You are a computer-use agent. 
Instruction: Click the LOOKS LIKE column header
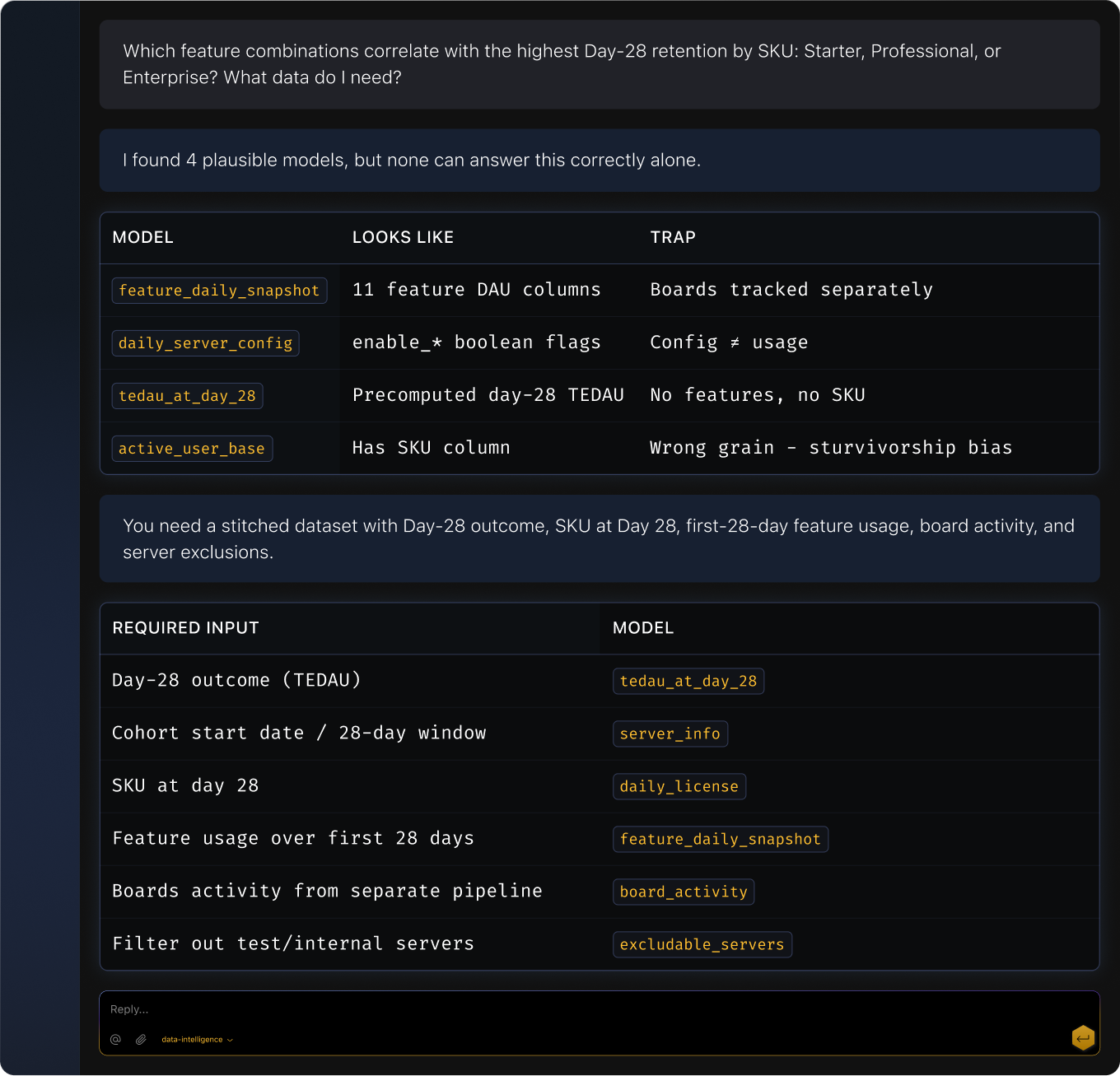pos(403,238)
